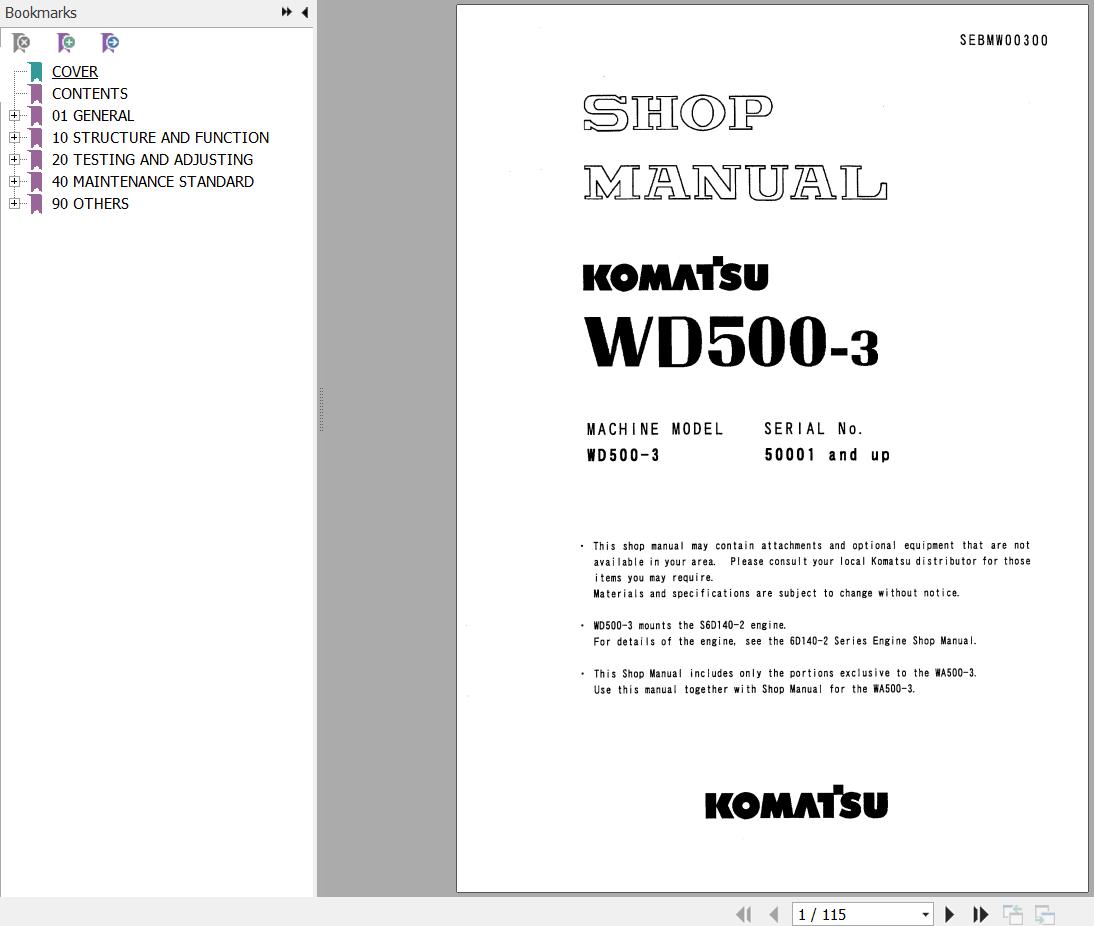
Task: Select the 01 GENERAL bookmark
Action: (93, 116)
